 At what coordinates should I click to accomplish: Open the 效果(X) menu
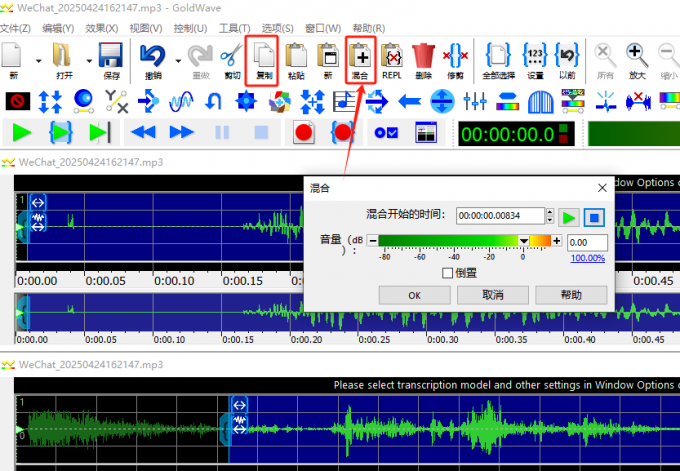click(101, 28)
